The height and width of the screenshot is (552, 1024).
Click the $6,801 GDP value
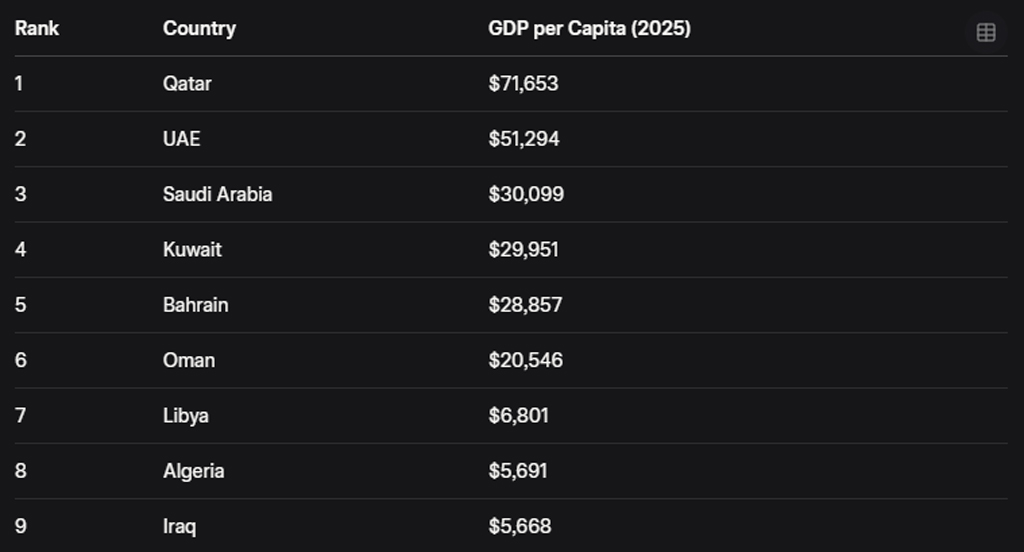coord(518,415)
